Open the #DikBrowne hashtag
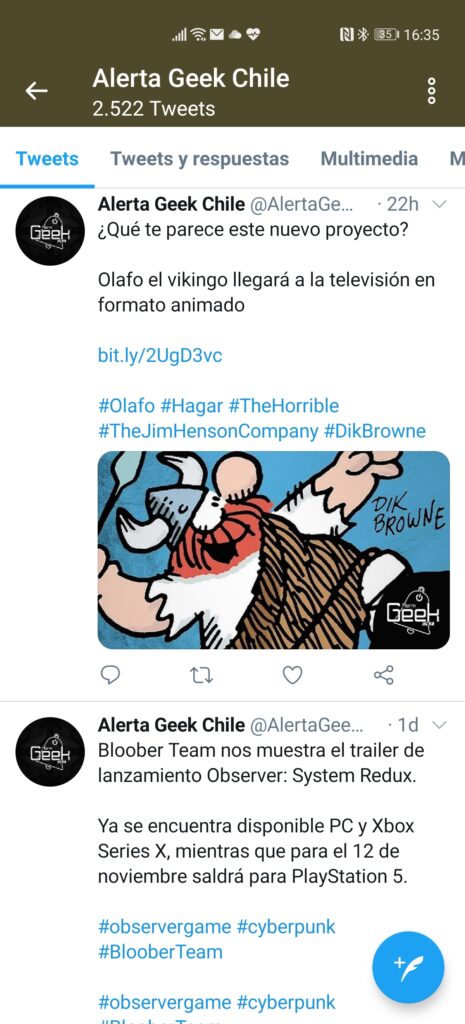 (x=374, y=431)
